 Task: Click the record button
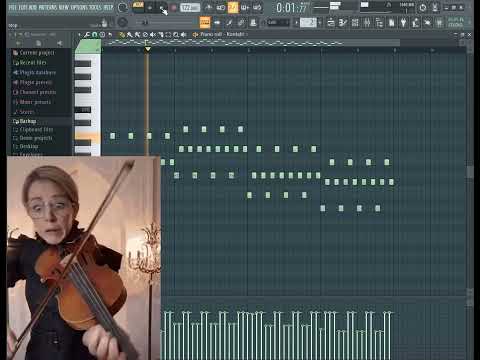(x=173, y=8)
